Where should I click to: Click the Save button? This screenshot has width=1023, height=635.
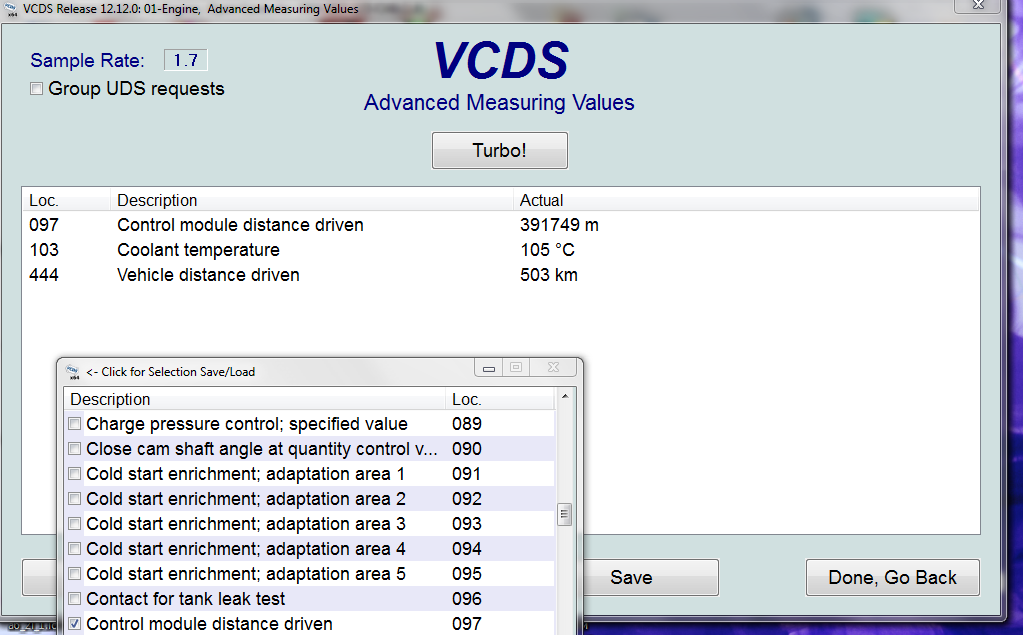(x=631, y=578)
